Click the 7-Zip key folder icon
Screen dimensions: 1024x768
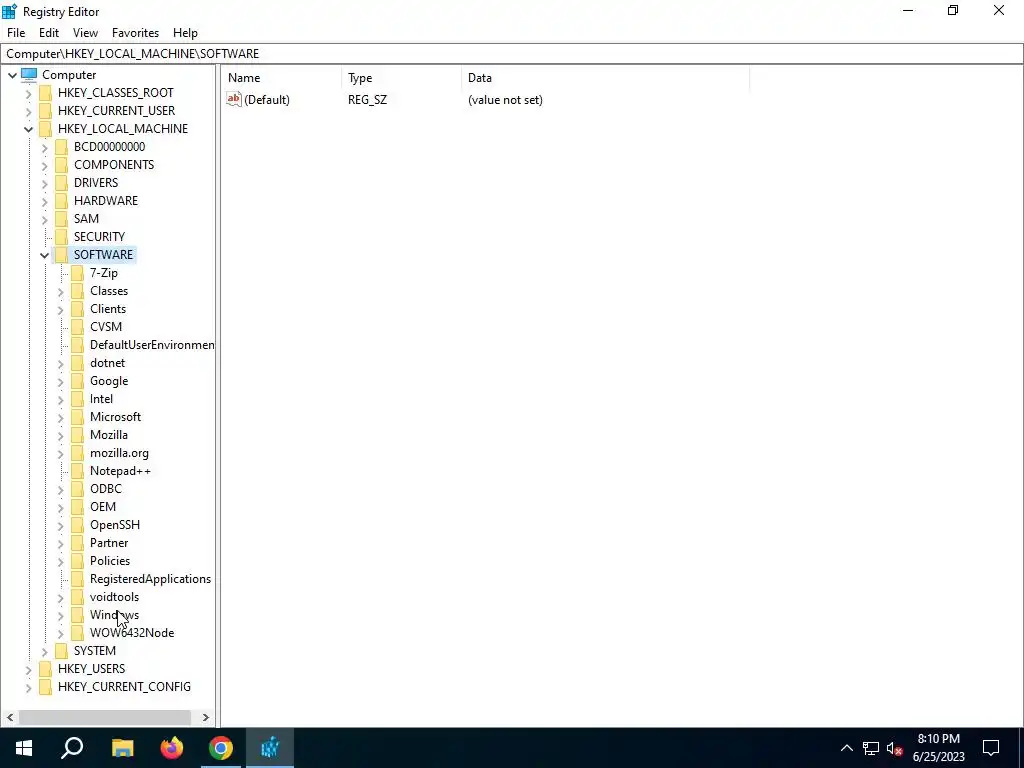pyautogui.click(x=78, y=273)
